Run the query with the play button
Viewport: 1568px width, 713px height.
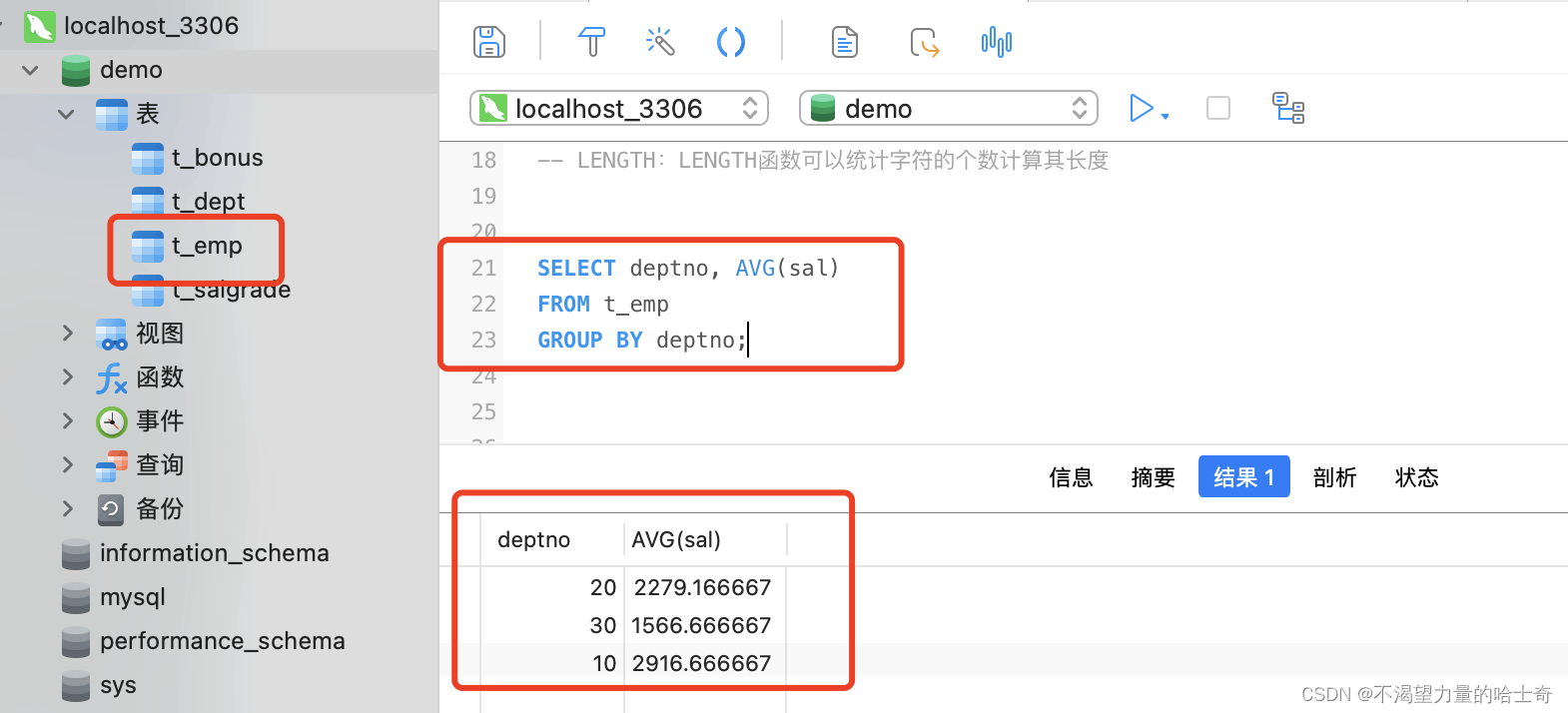click(1141, 108)
